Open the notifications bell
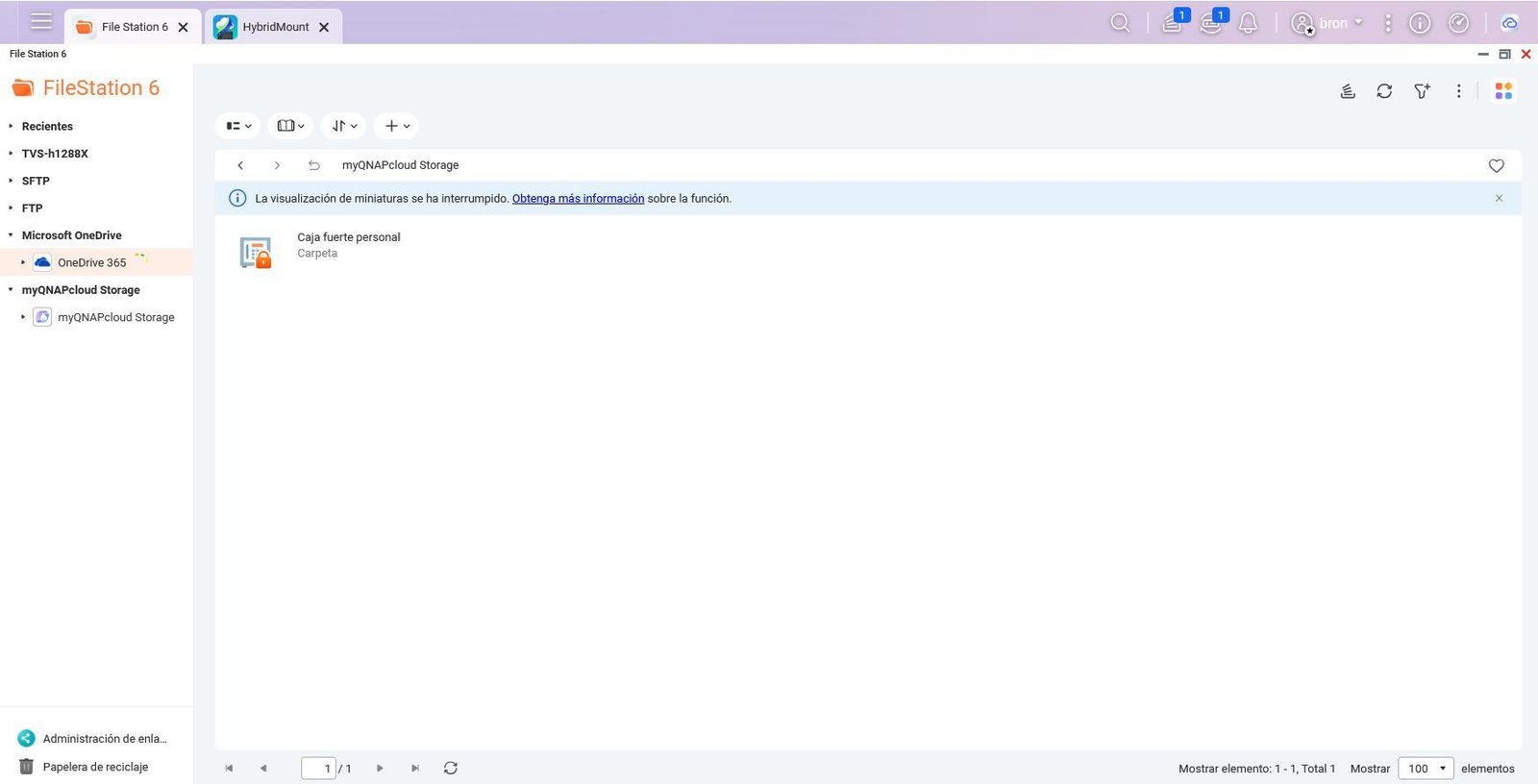The image size is (1538, 784). pos(1248,23)
